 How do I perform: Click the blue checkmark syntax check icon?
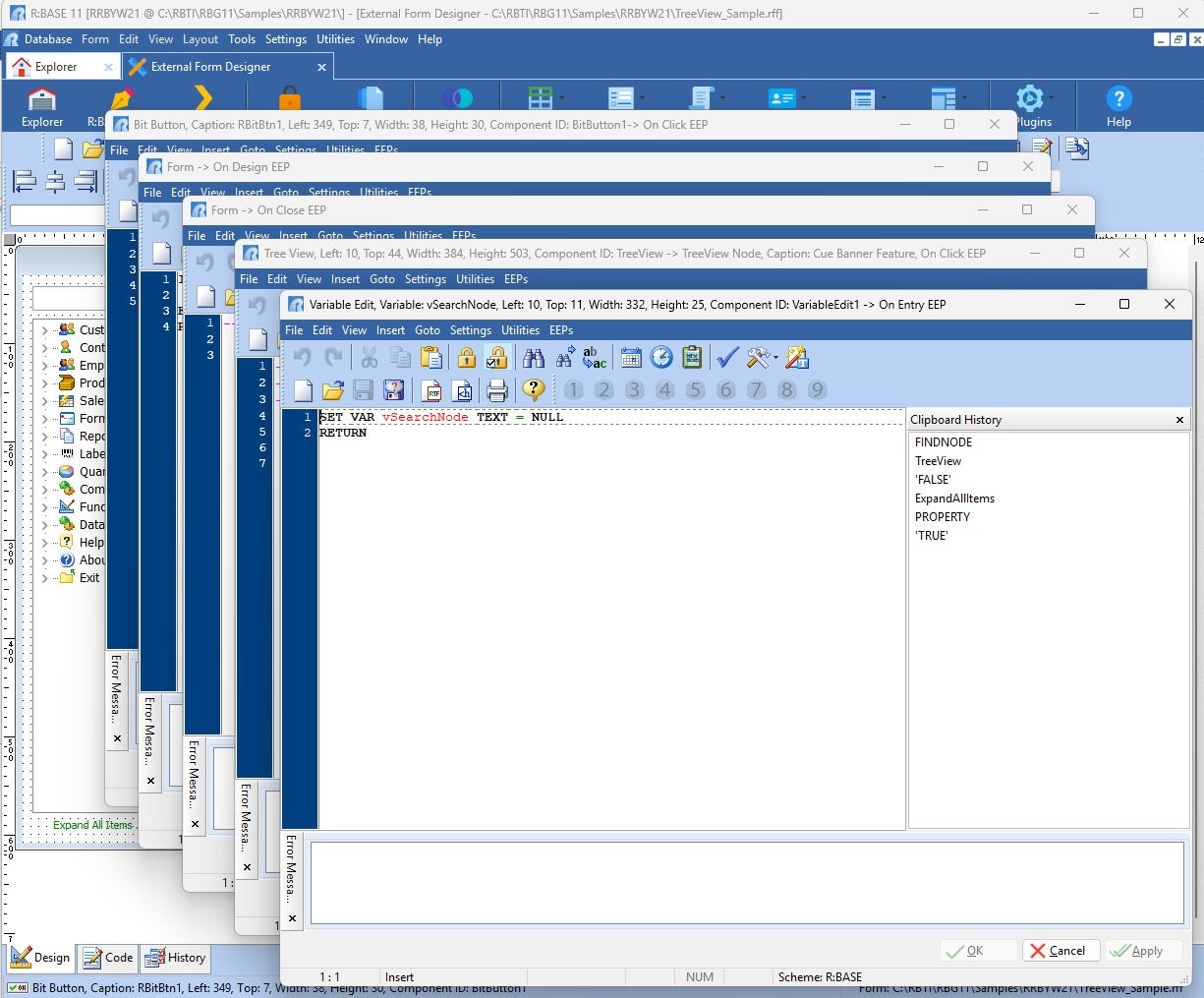[x=727, y=358]
